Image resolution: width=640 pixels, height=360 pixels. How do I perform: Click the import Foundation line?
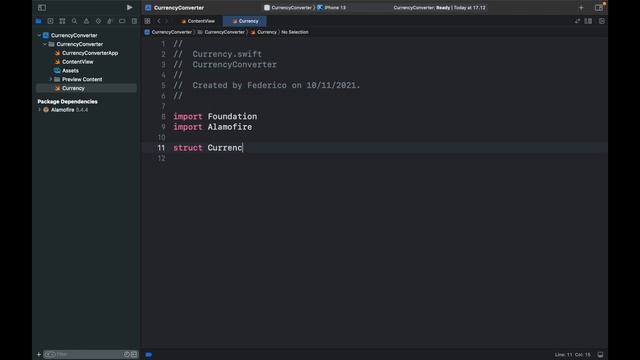pos(215,117)
